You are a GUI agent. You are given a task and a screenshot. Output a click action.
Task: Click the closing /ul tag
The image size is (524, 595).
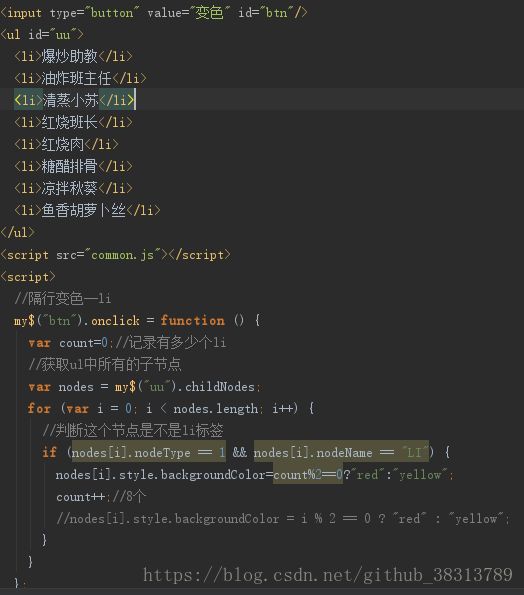tap(17, 232)
